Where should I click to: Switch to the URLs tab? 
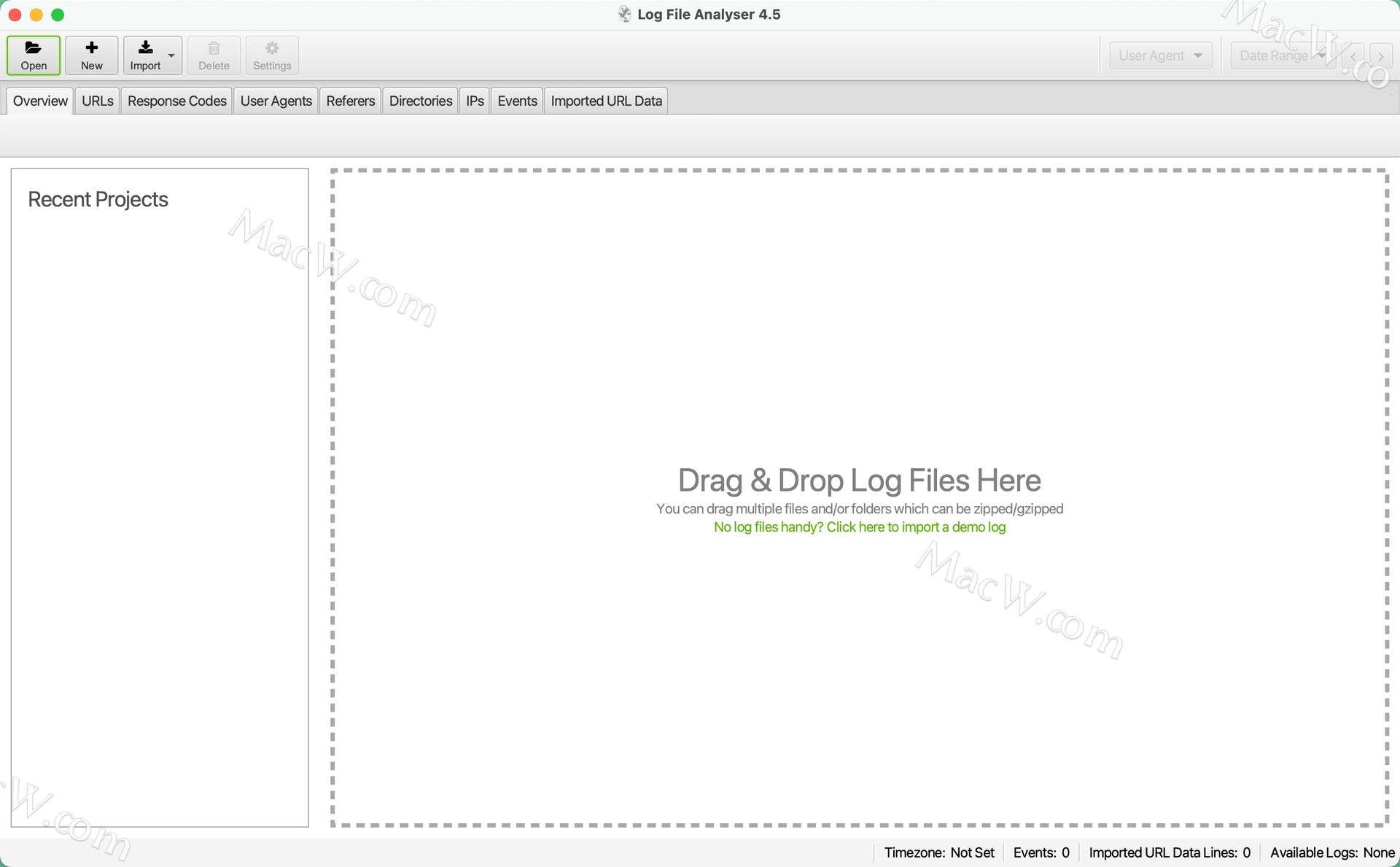[x=97, y=101]
